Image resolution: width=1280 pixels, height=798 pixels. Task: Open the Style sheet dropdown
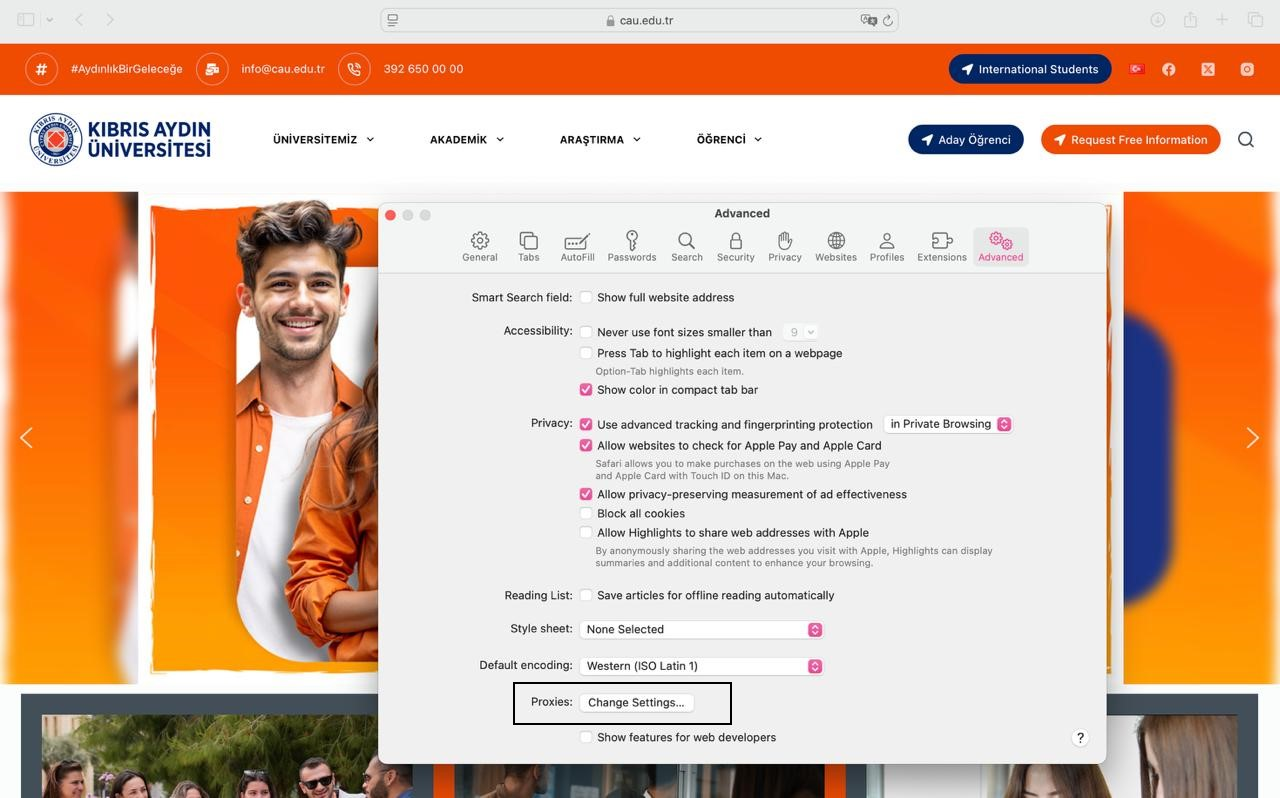(701, 629)
